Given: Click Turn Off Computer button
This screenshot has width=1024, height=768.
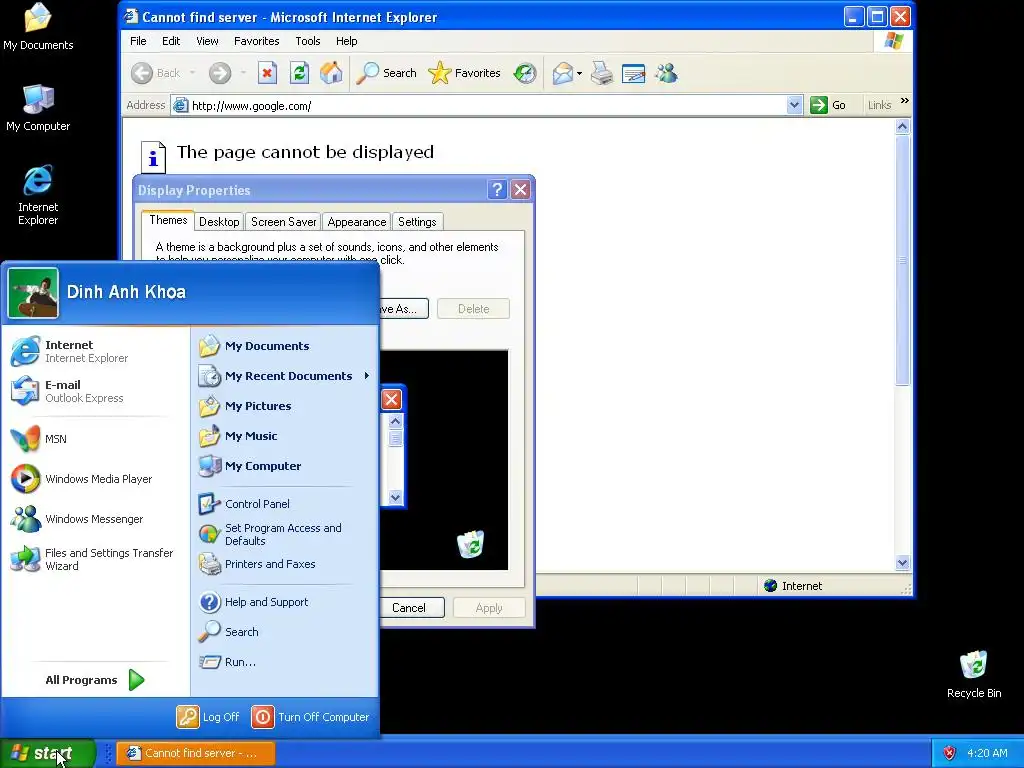Looking at the screenshot, I should tap(311, 717).
